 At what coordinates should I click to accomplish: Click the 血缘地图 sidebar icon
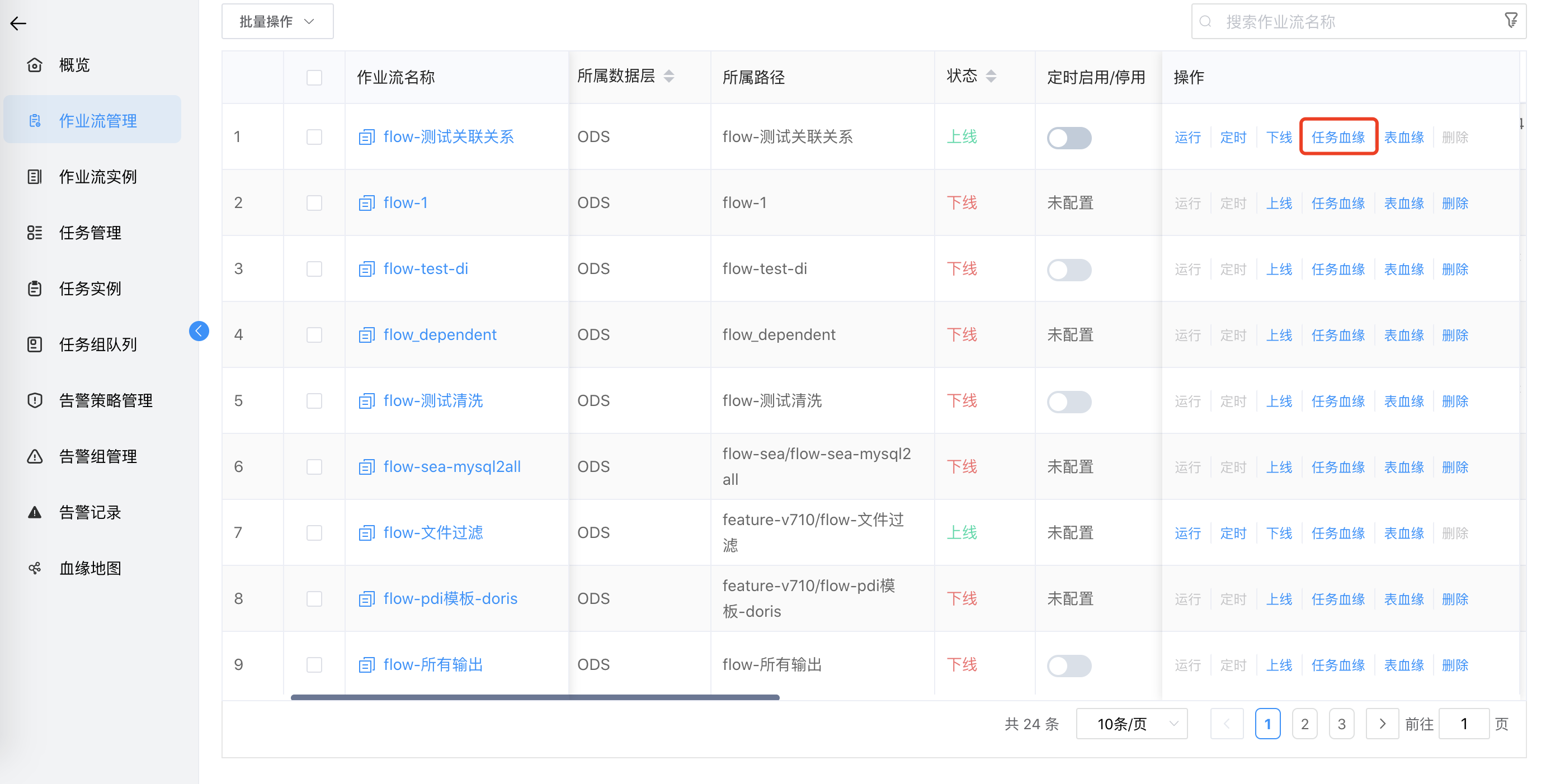pyautogui.click(x=34, y=568)
